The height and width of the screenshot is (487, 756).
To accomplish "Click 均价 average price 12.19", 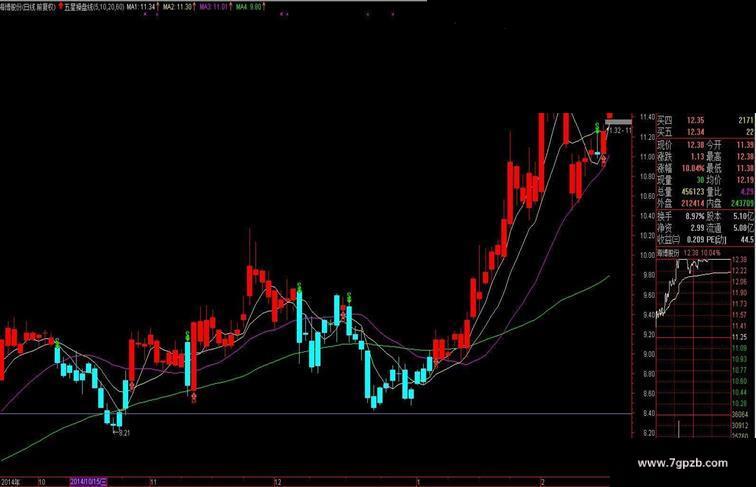I will click(745, 180).
